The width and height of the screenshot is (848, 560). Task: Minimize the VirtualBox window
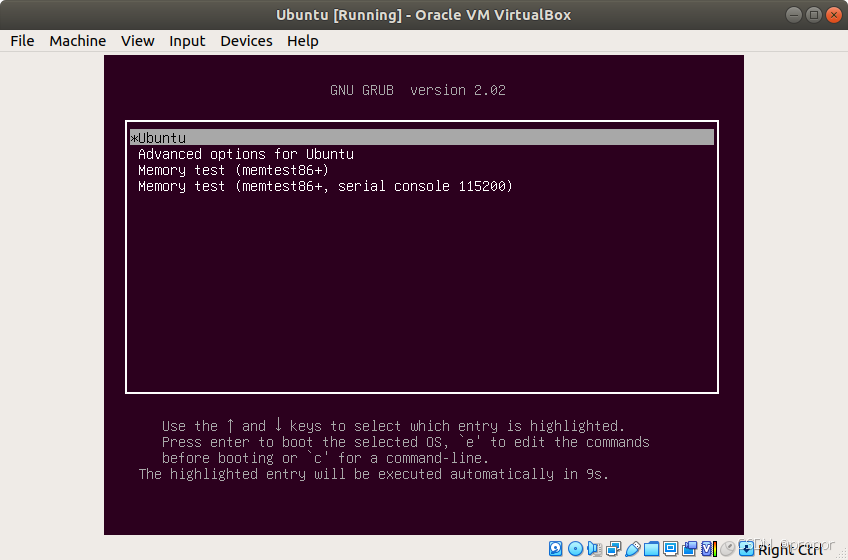(x=793, y=15)
